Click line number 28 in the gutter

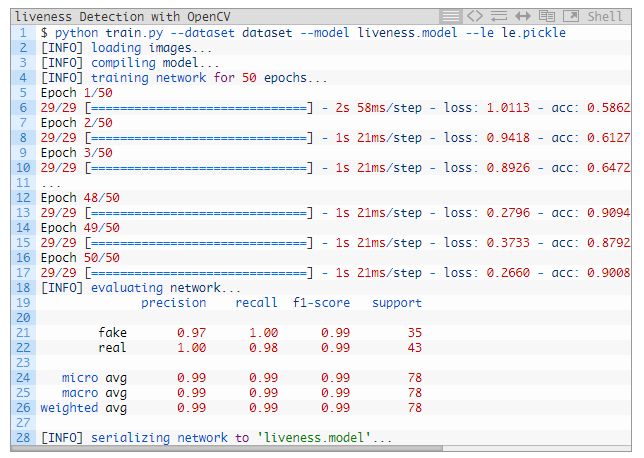click(23, 438)
